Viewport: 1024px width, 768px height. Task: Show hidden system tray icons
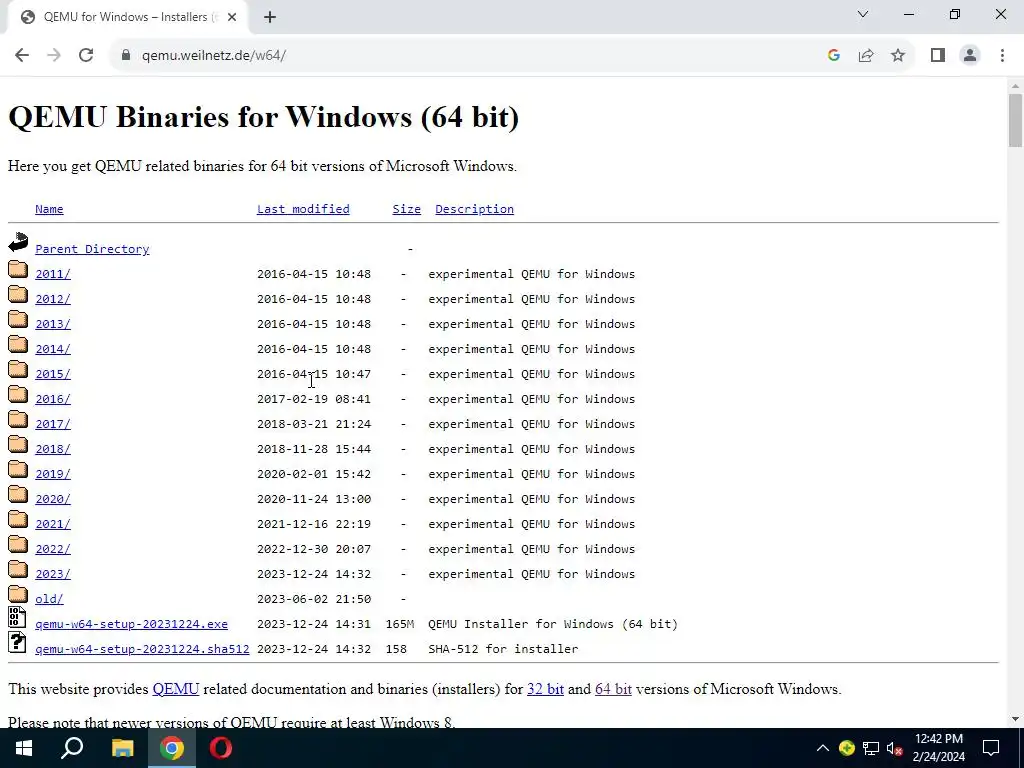tap(823, 748)
